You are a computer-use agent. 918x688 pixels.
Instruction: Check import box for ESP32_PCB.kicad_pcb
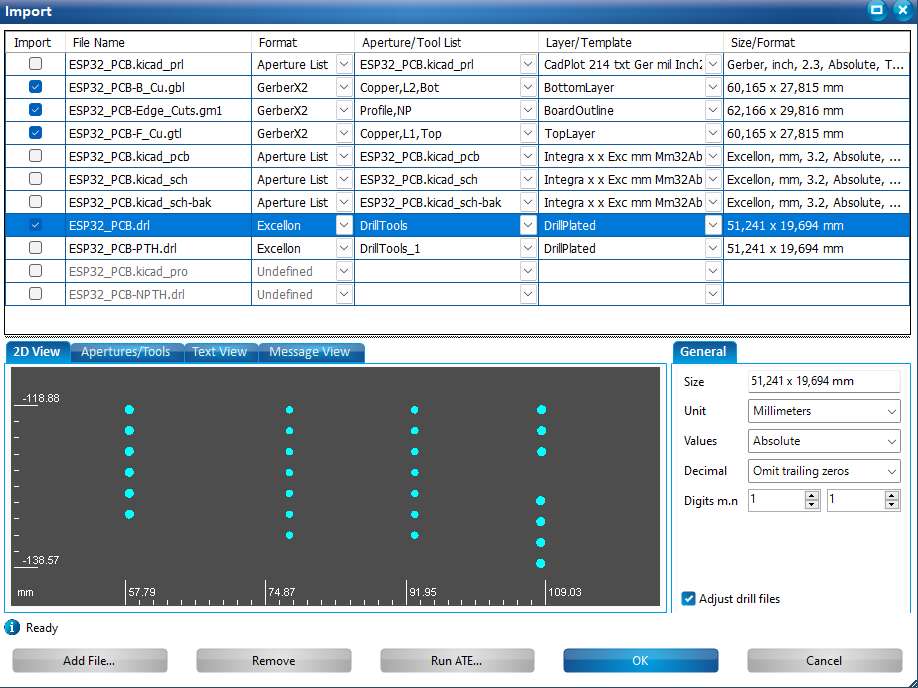pyautogui.click(x=36, y=156)
